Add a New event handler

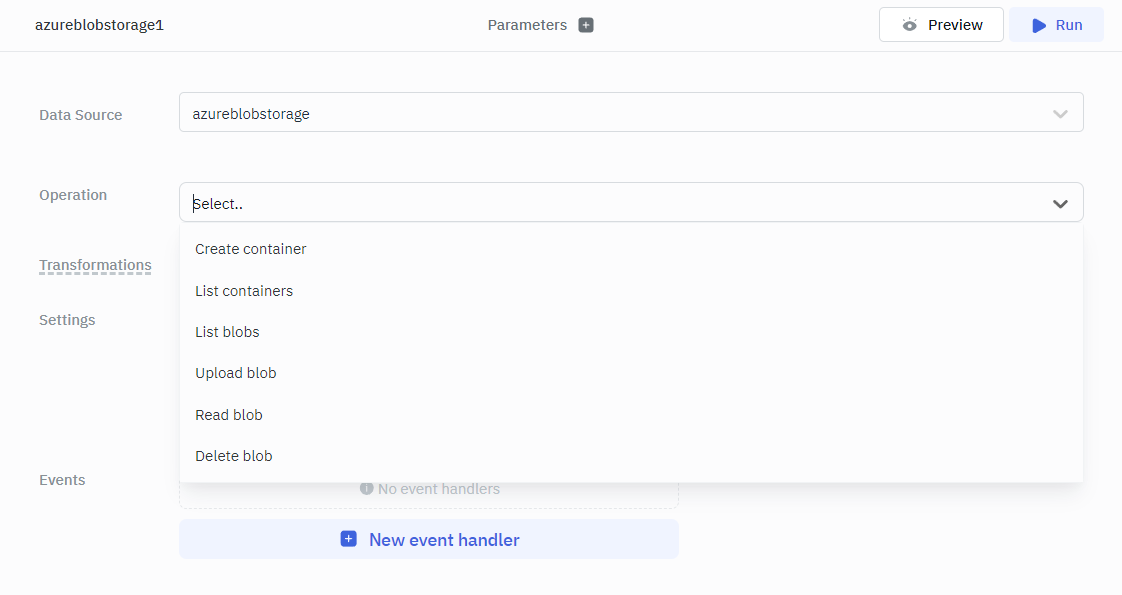(x=429, y=539)
